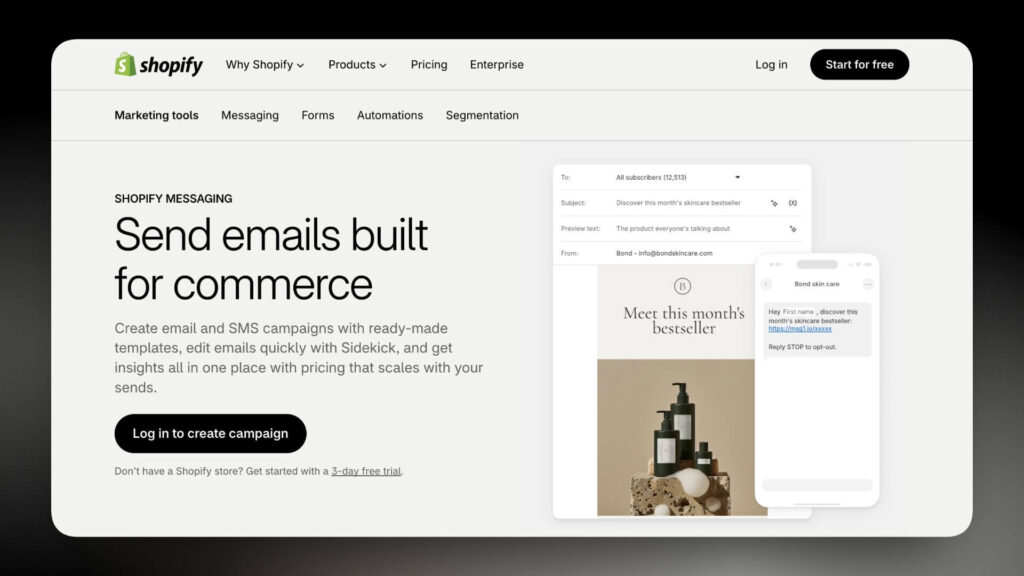Click the Log in link

coord(771,65)
